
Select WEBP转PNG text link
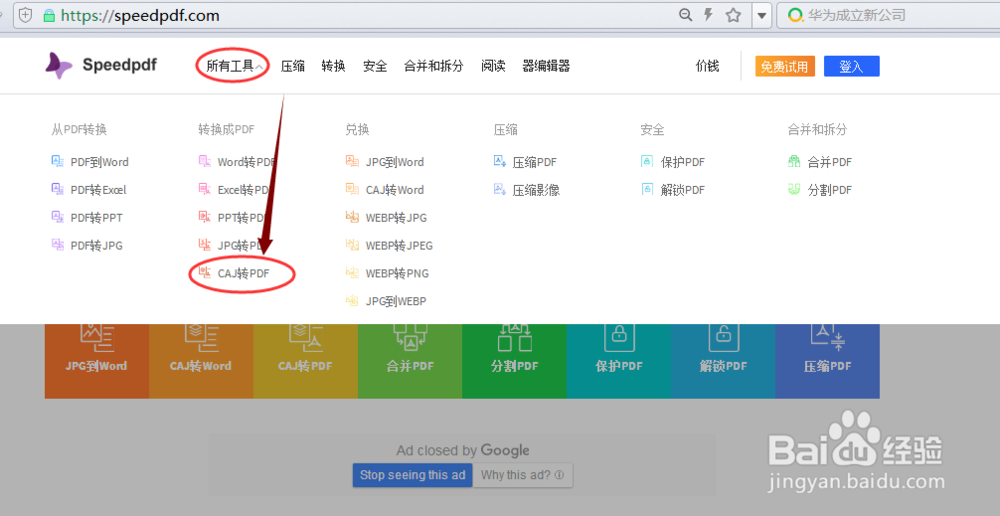[397, 274]
